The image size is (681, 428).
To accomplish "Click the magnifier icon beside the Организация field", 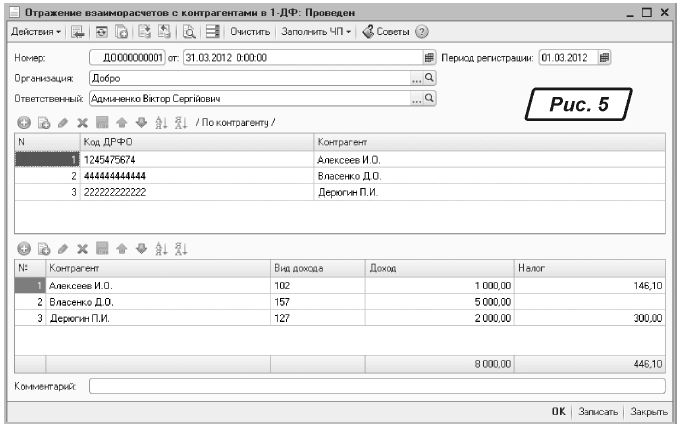I will (431, 77).
